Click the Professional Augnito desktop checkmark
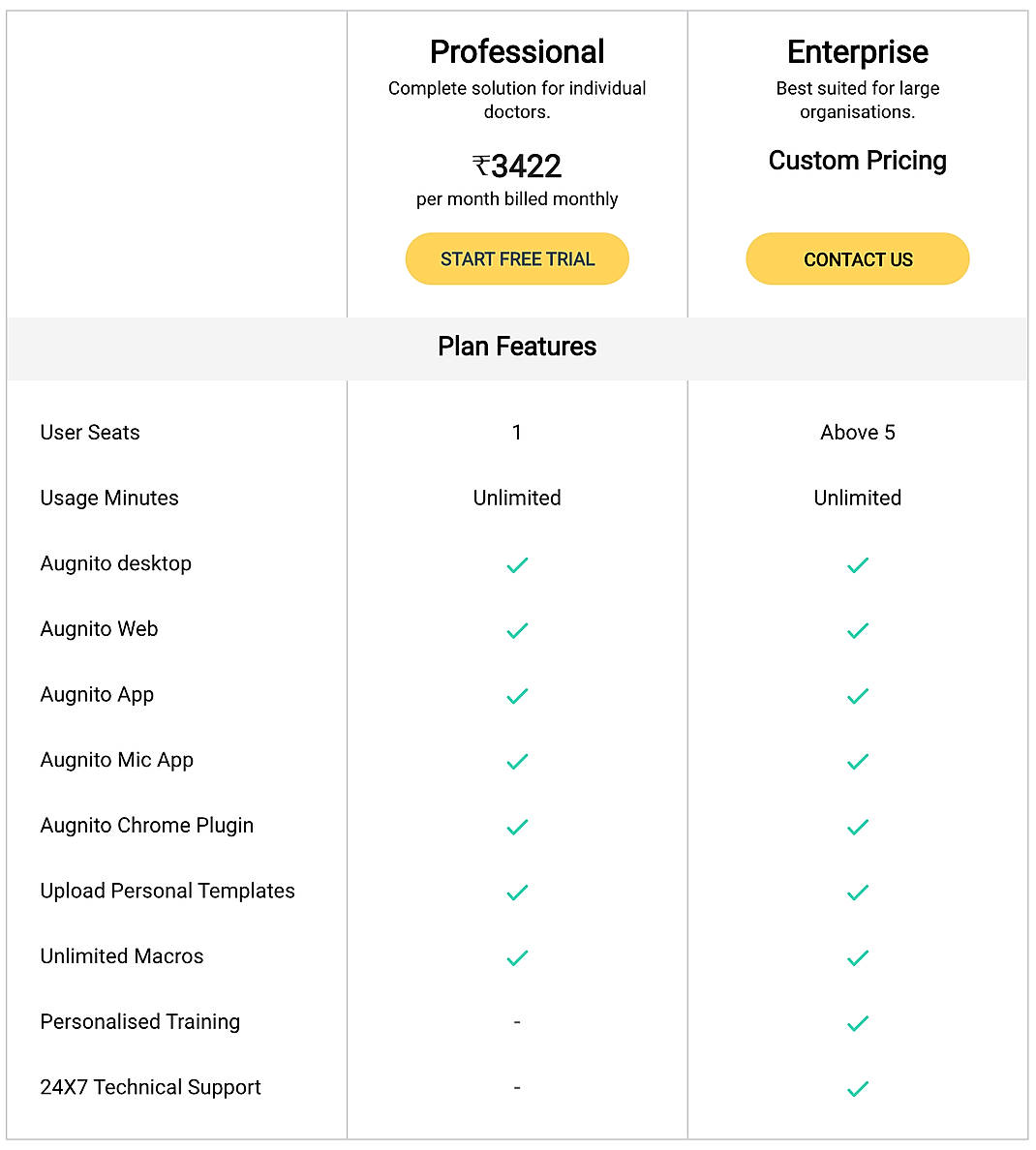The width and height of the screenshot is (1036, 1150). (x=516, y=565)
